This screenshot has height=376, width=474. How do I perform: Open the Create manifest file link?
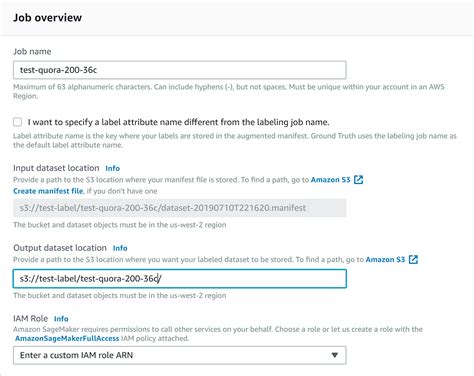click(48, 191)
